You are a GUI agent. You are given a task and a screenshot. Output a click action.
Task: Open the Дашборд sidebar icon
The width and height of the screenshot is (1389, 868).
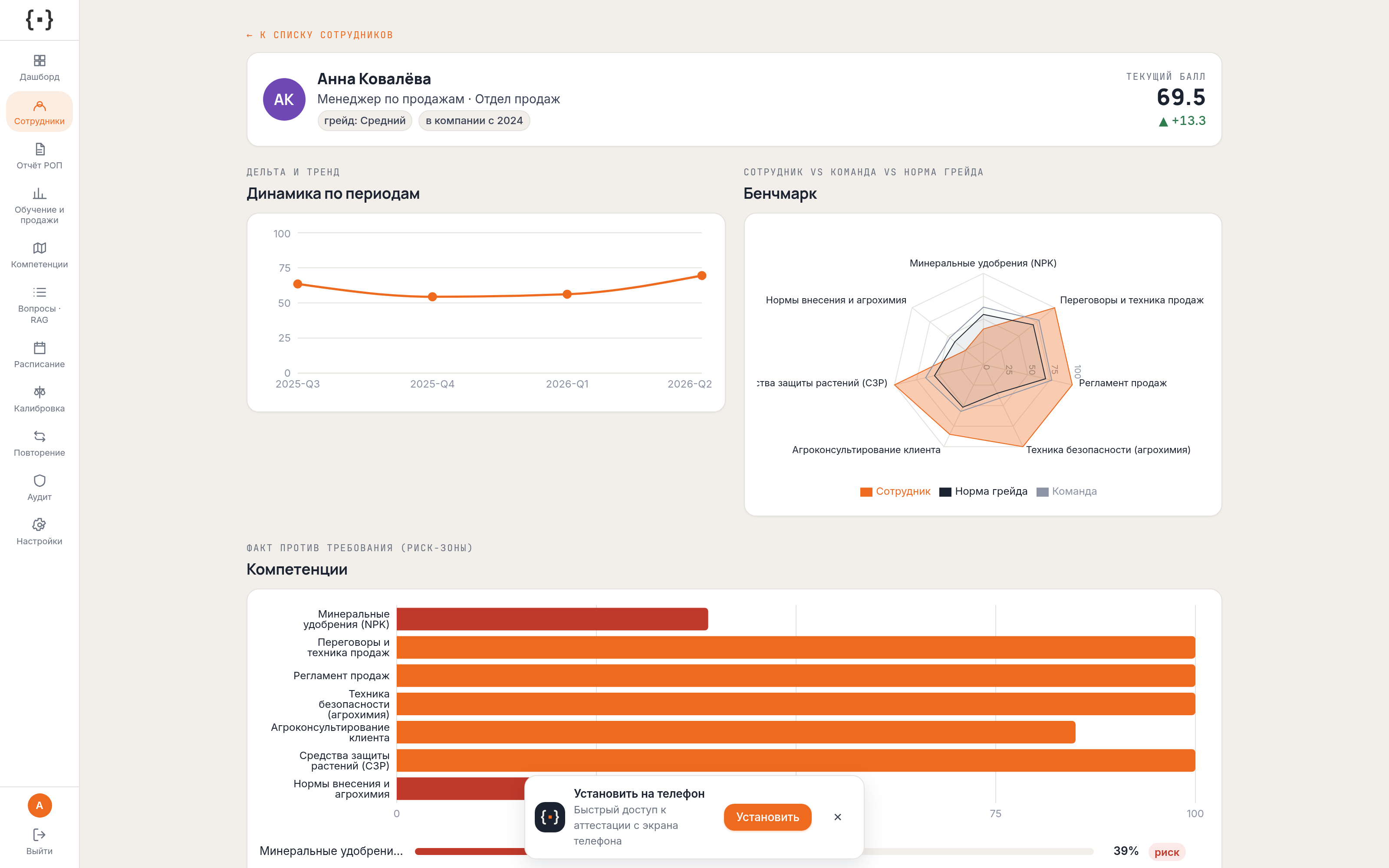(x=39, y=60)
